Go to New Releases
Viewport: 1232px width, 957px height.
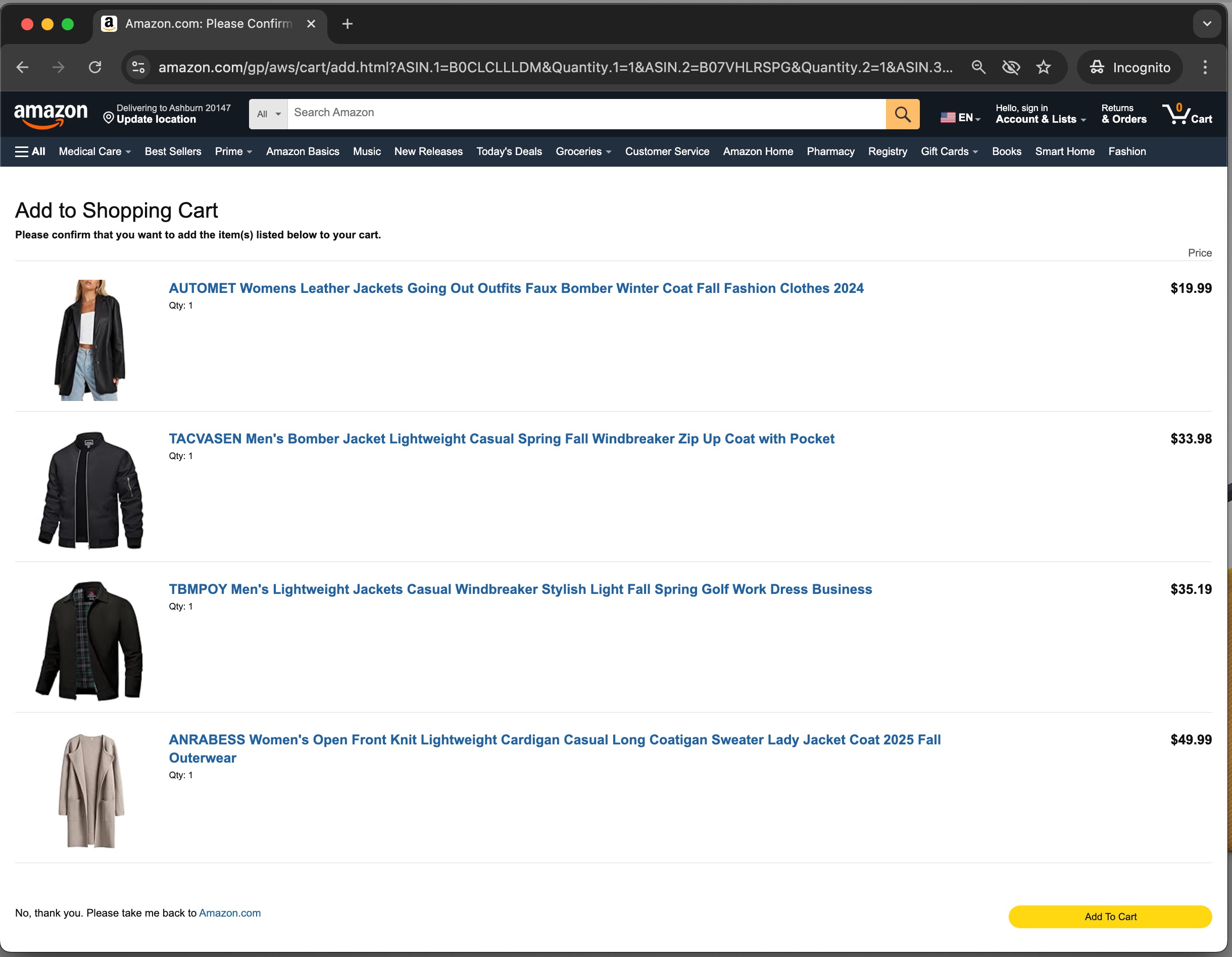(428, 151)
